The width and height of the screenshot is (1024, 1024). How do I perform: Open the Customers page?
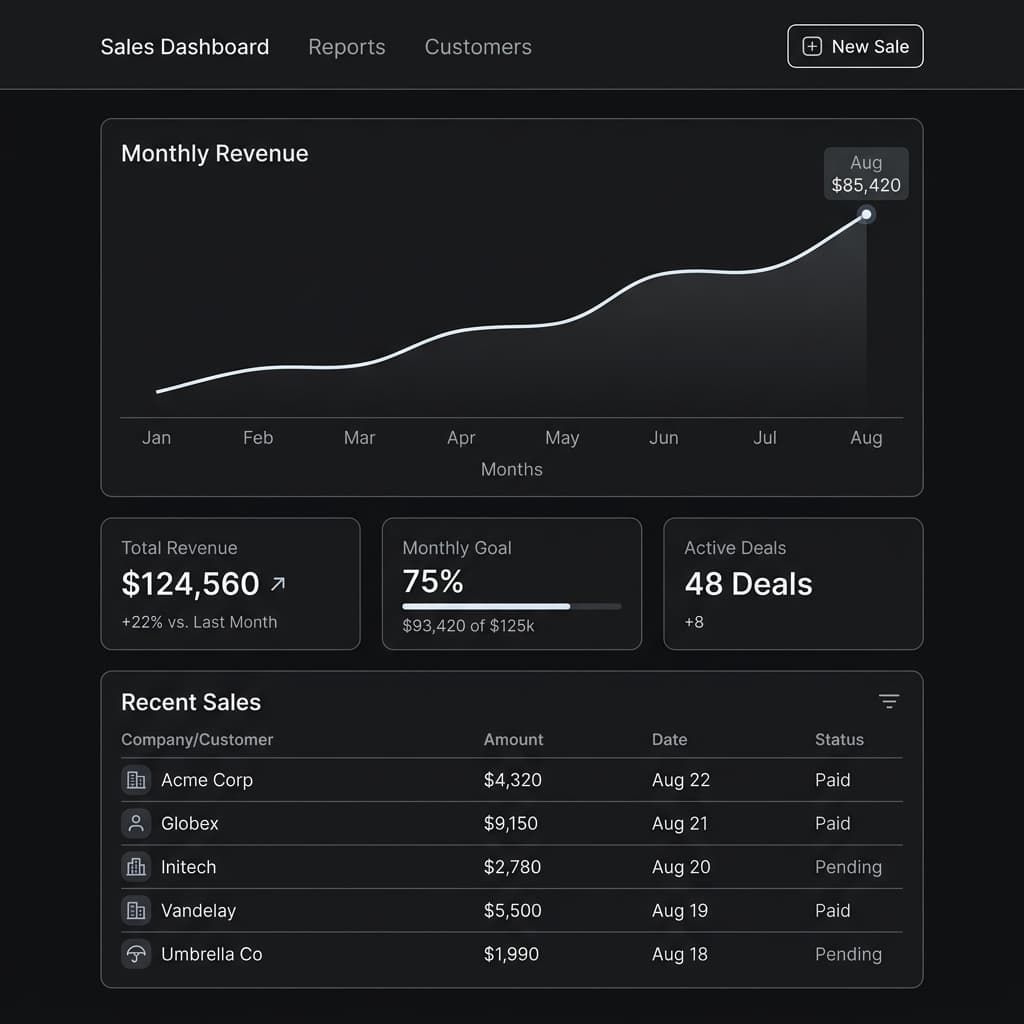tap(478, 46)
